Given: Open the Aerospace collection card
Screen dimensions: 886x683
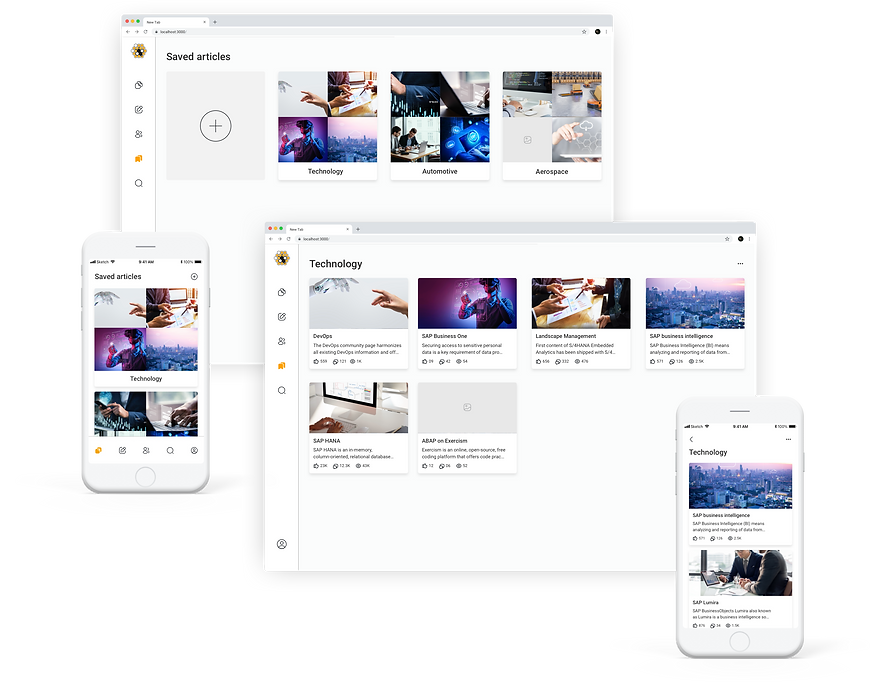Looking at the screenshot, I should (x=552, y=125).
